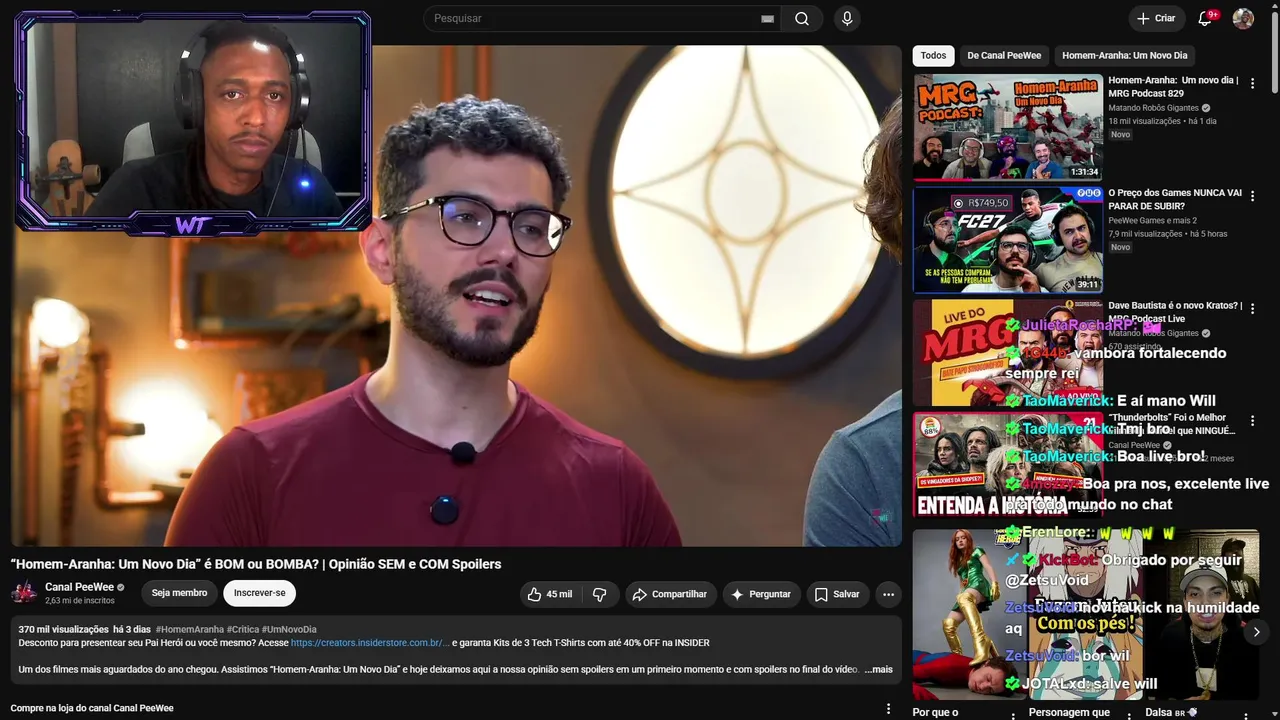Select the De Canal PeeWee chip
Viewport: 1280px width, 720px height.
tap(1004, 56)
